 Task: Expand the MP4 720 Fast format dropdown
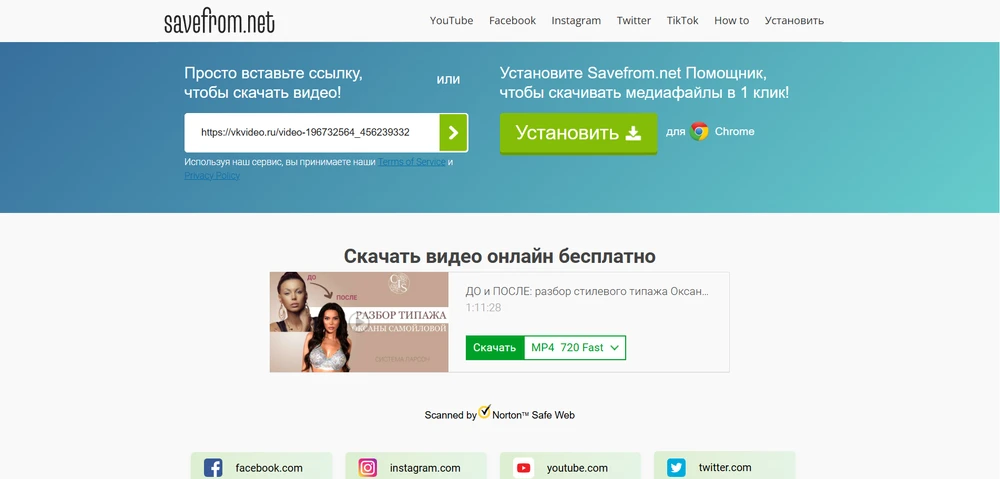tap(576, 347)
